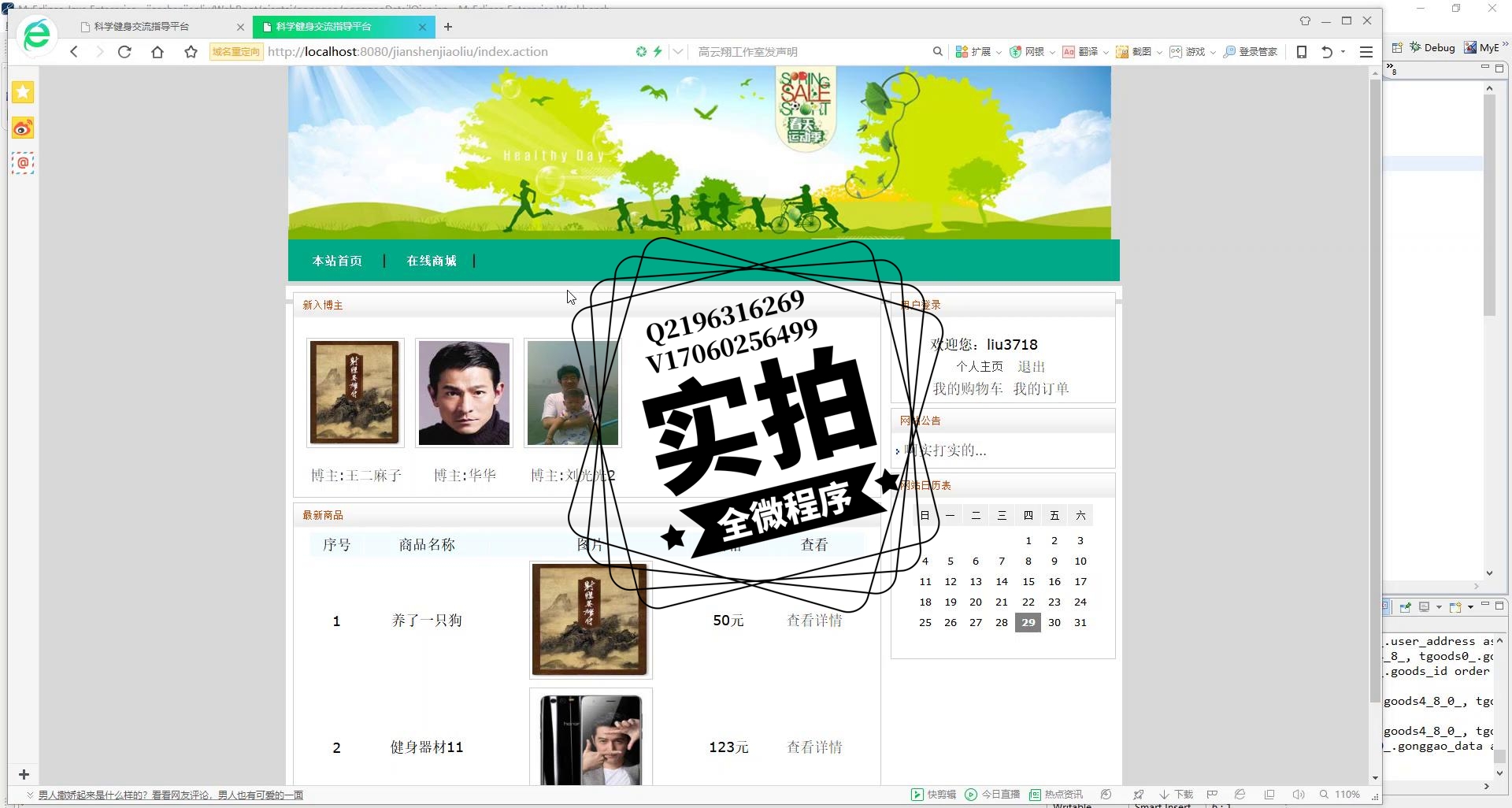Click the browser skin shirt icon
The height and width of the screenshot is (808, 1512).
coord(1305,20)
